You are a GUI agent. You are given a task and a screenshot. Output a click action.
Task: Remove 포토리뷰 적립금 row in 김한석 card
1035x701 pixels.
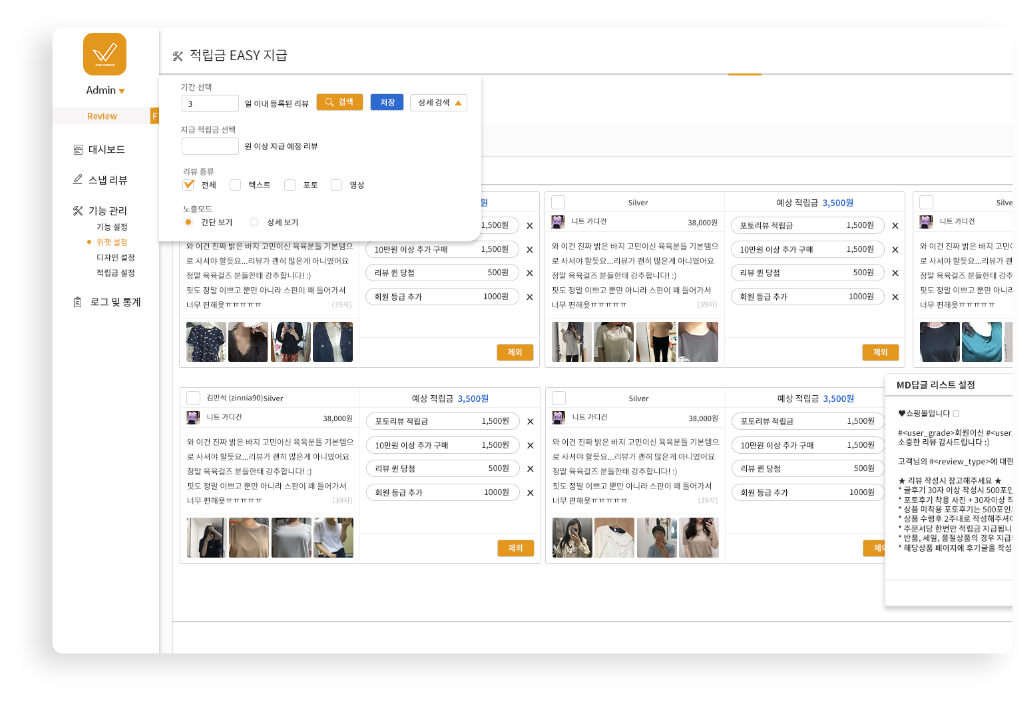[x=530, y=421]
